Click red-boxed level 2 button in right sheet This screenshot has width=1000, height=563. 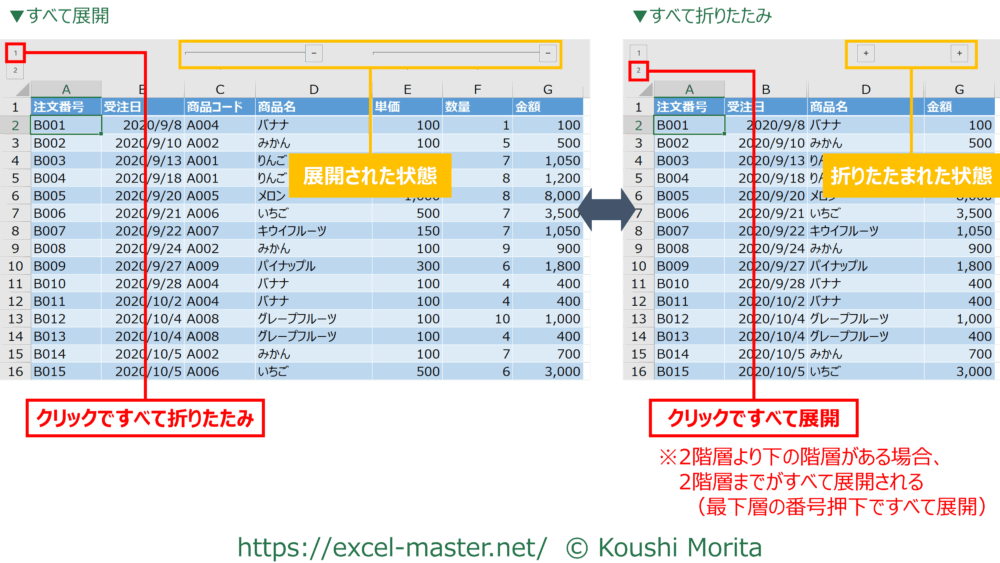click(639, 71)
